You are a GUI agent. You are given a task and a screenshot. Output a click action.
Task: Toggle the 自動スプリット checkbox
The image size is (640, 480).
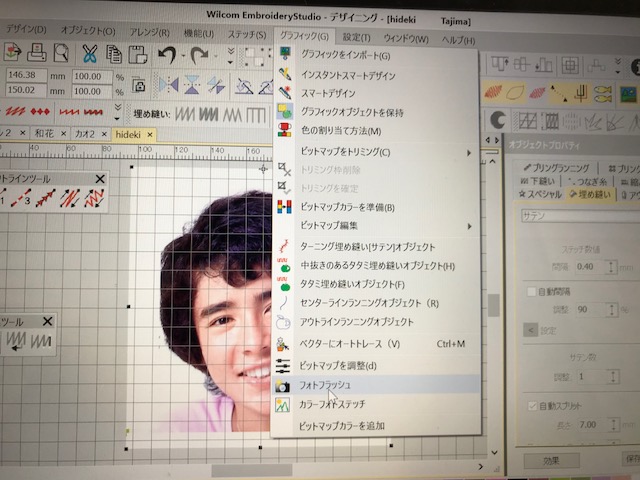tap(532, 406)
